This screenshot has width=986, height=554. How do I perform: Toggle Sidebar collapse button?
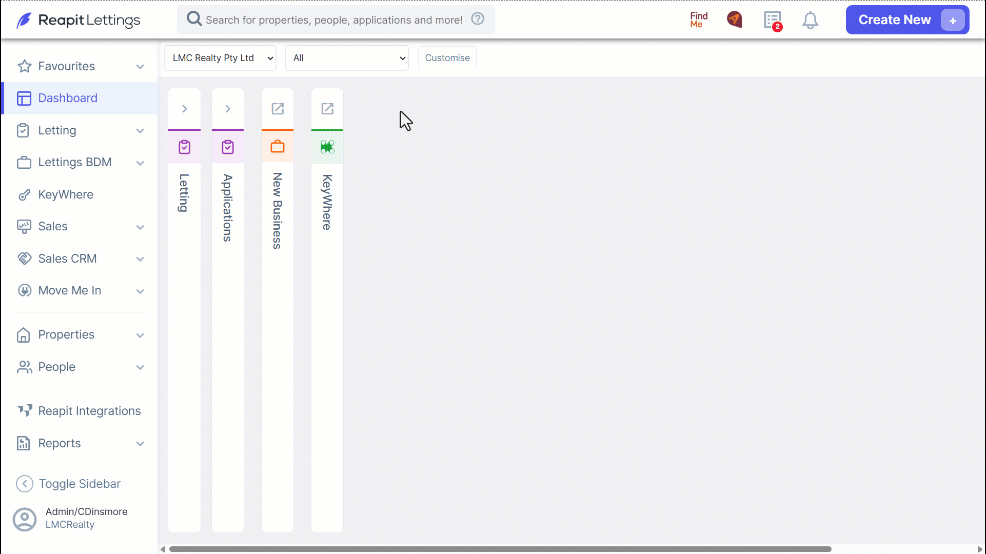[69, 484]
